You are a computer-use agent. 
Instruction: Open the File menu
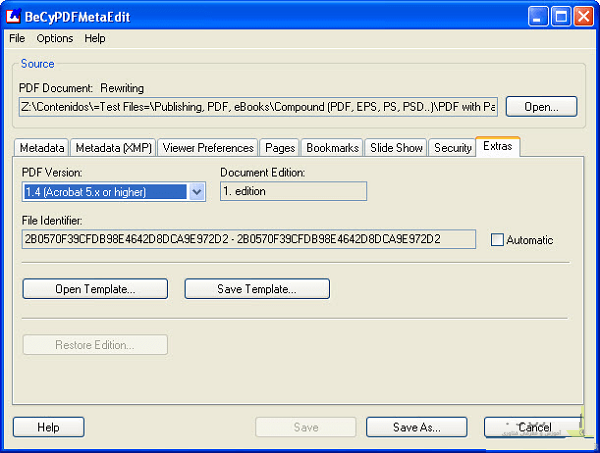coord(17,38)
